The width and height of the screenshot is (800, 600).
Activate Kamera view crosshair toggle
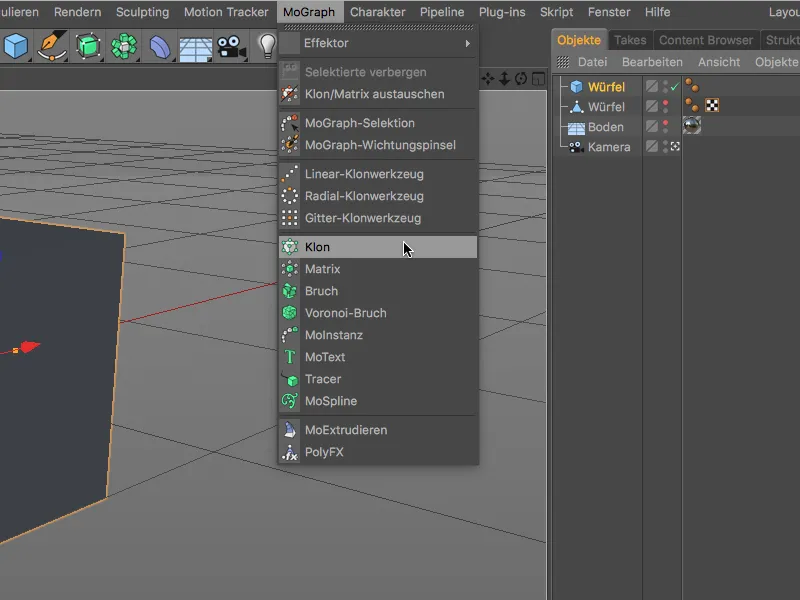pyautogui.click(x=675, y=147)
